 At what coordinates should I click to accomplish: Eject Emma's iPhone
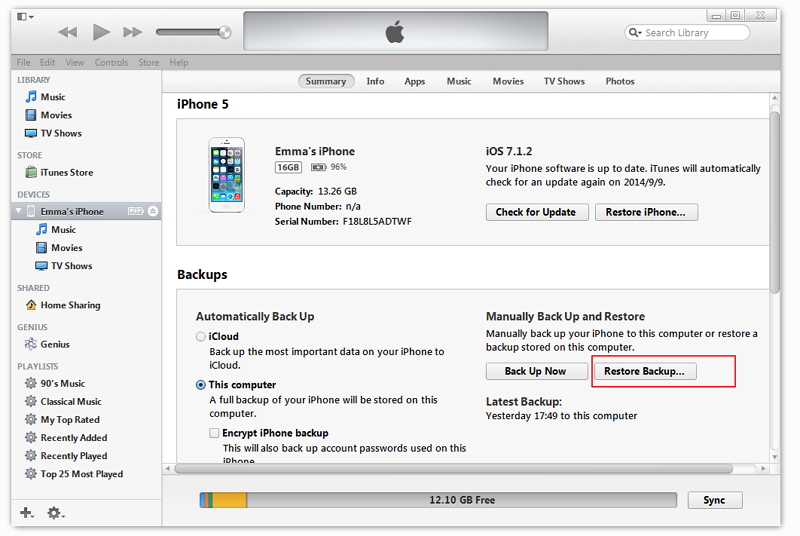click(x=153, y=211)
